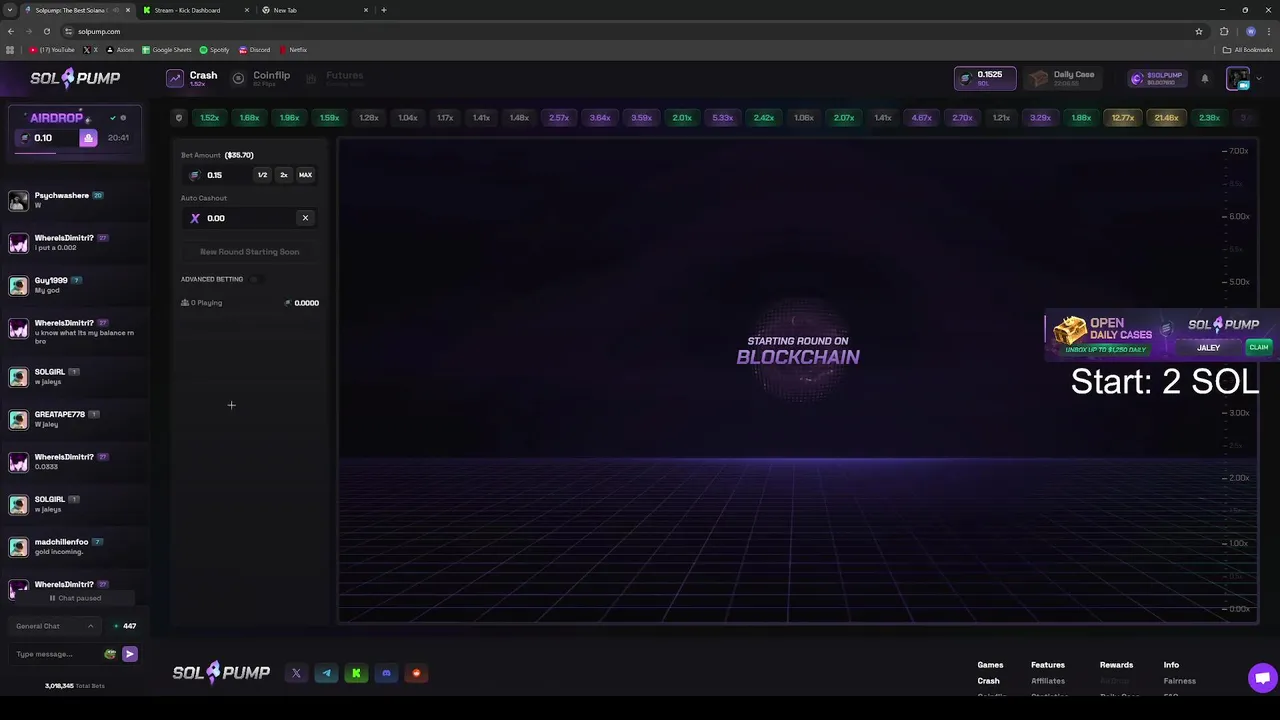Screen dimensions: 1280x720
Task: Clear the auto cashout value
Action: click(305, 218)
